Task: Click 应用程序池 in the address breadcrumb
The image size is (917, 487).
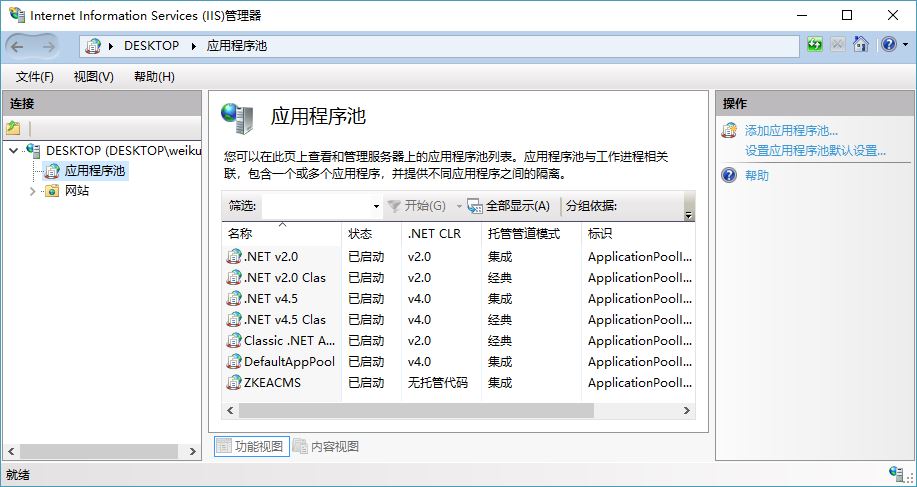Action: coord(237,46)
